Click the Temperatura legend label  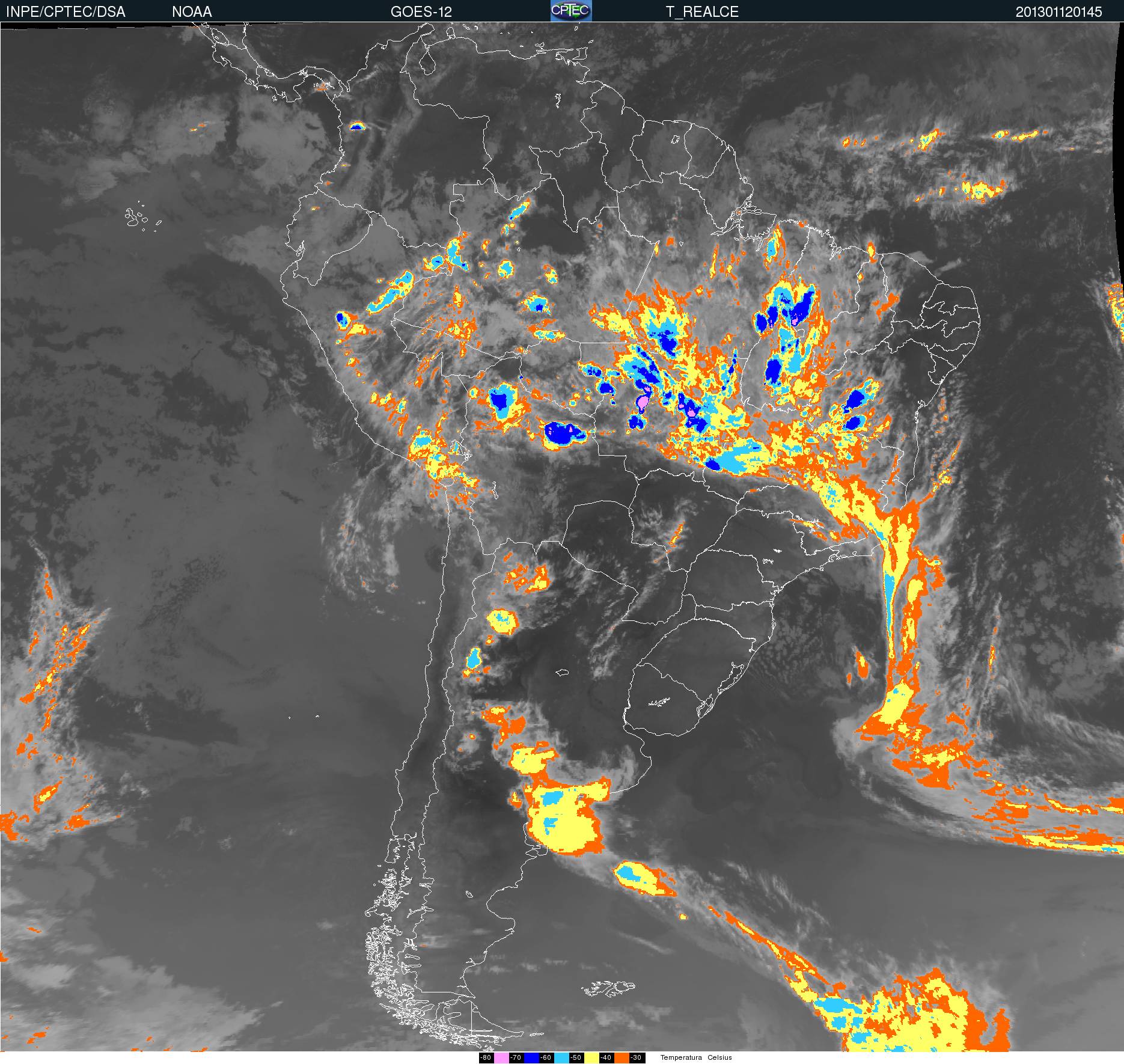(x=681, y=1058)
